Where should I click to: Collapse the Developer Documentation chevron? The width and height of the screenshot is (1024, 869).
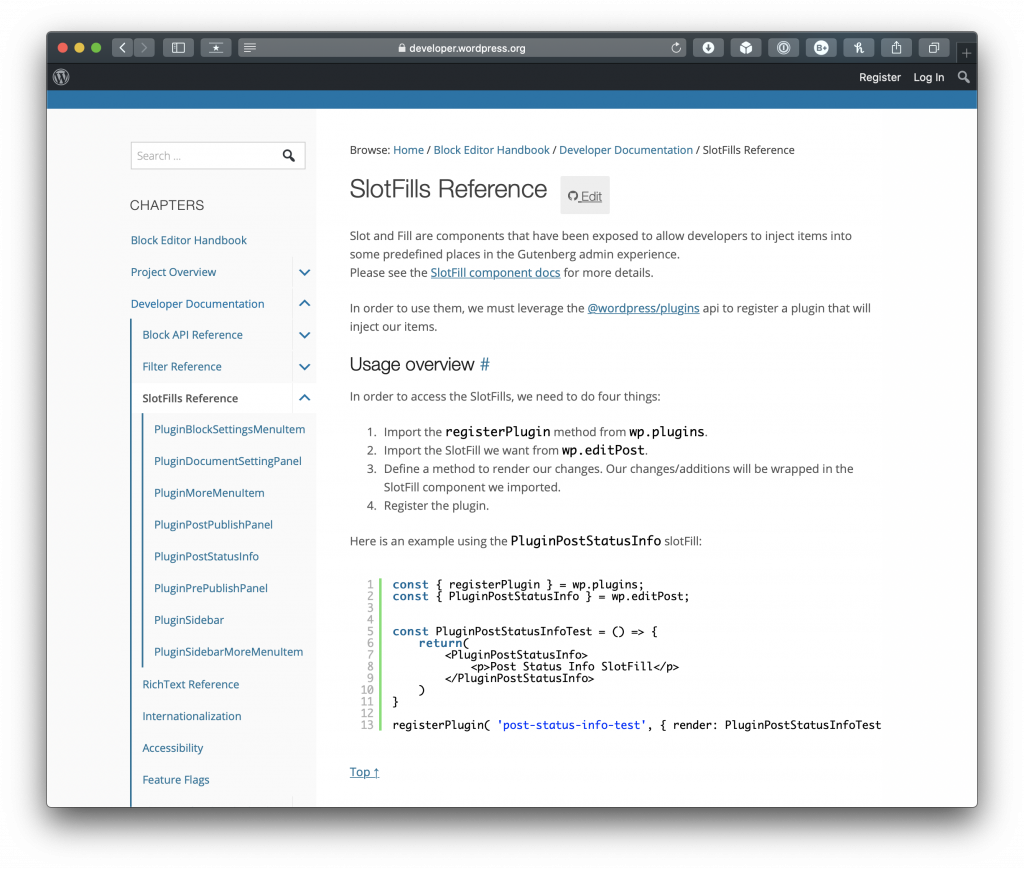coord(304,304)
